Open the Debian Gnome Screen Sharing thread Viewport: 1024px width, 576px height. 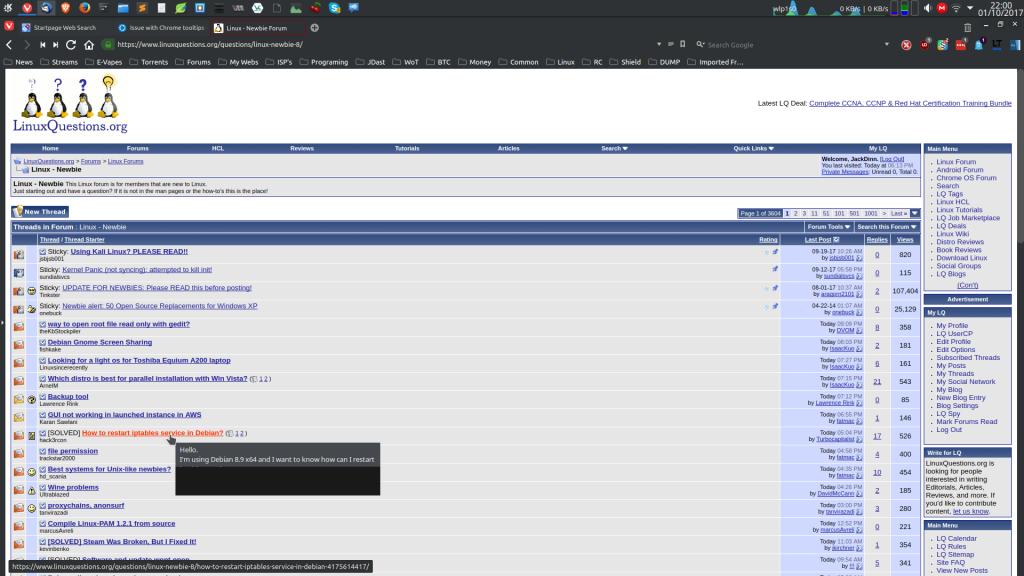click(100, 342)
